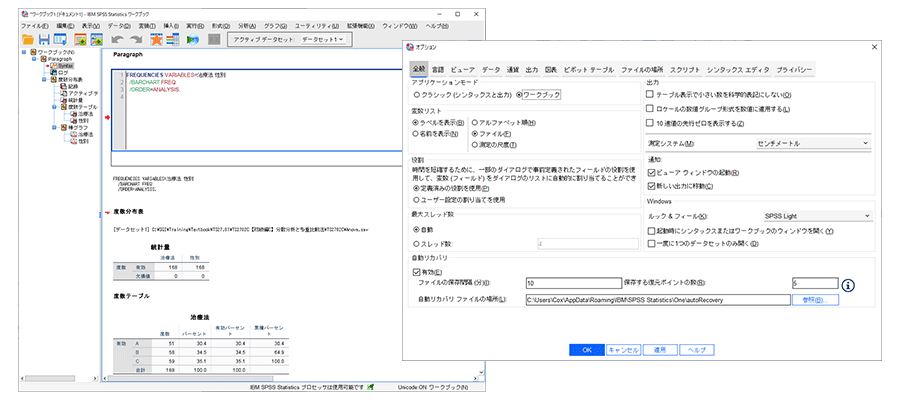Tick ロケールの数値グループ形式 checkbox
This screenshot has height=400, width=900.
[x=650, y=109]
